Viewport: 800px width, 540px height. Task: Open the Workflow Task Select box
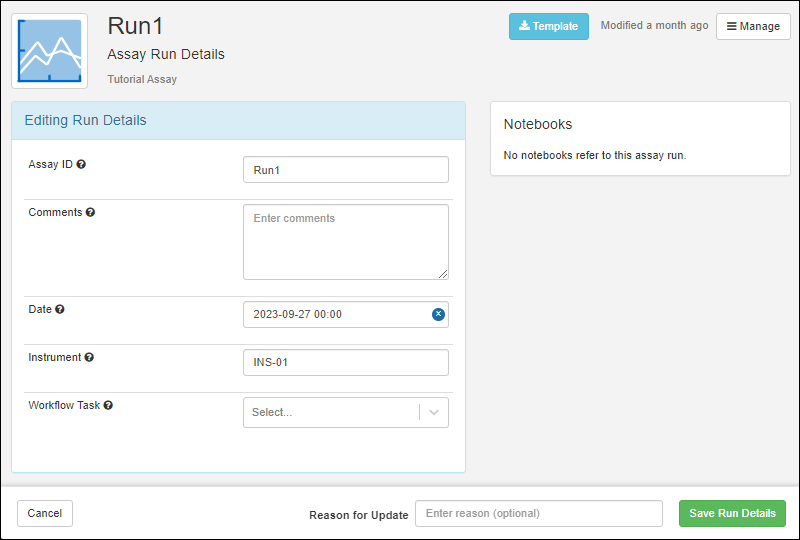330,412
